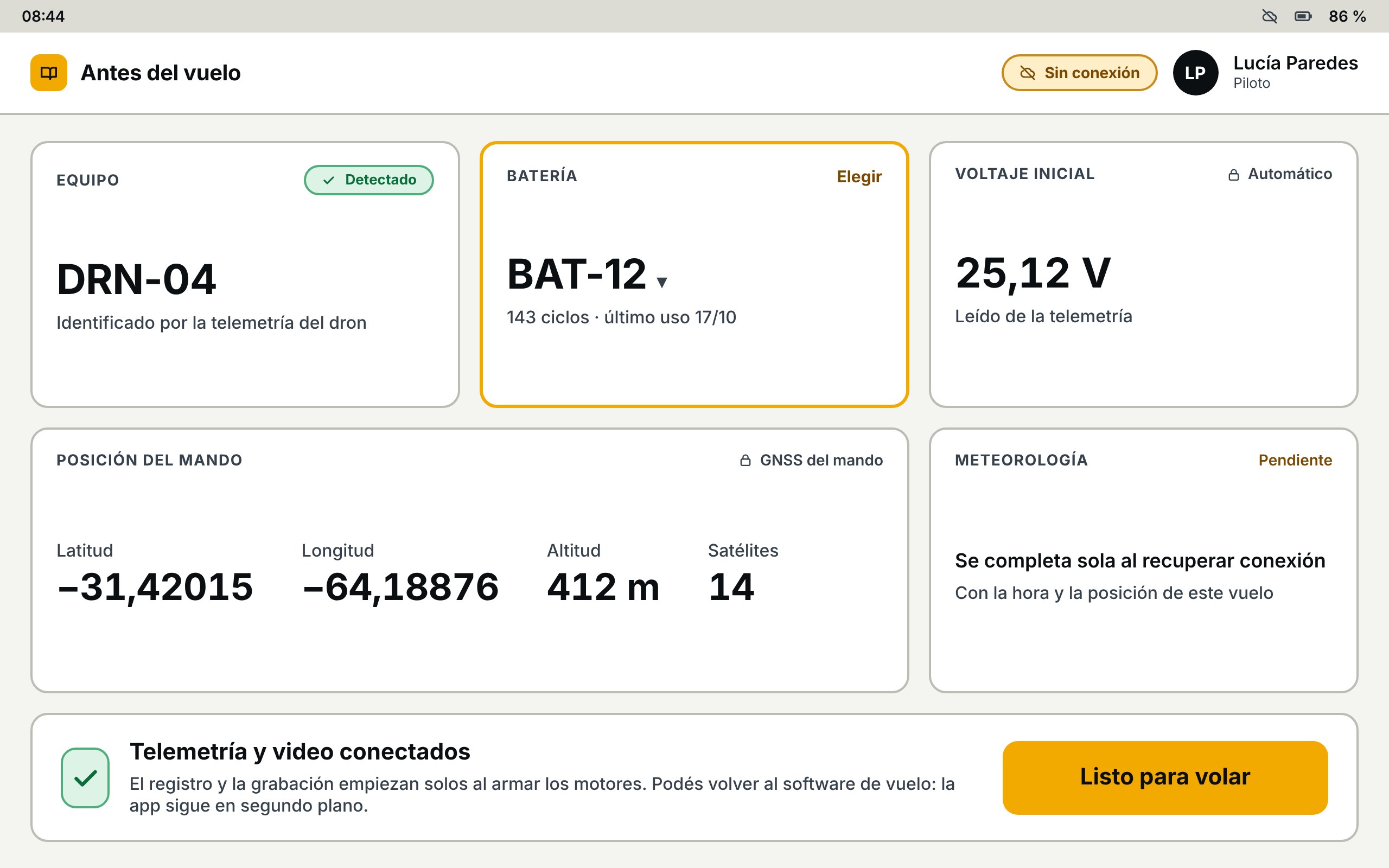Tap the cloud-off icon in status bar
The height and width of the screenshot is (868, 1389).
(x=1270, y=16)
